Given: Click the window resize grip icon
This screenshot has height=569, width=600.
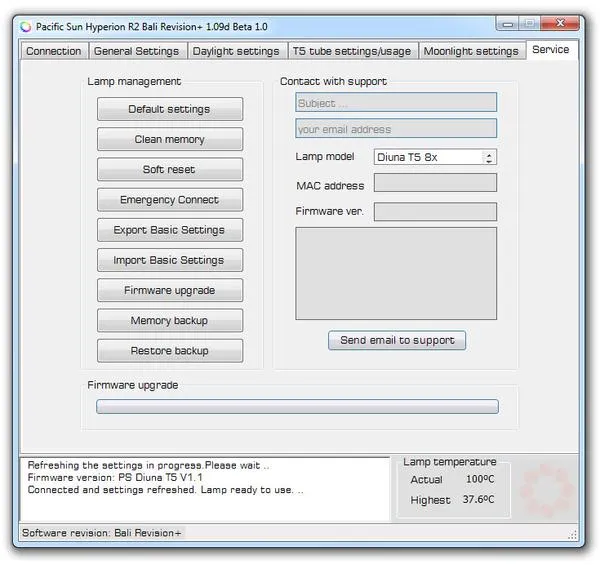Looking at the screenshot, I should click(572, 535).
